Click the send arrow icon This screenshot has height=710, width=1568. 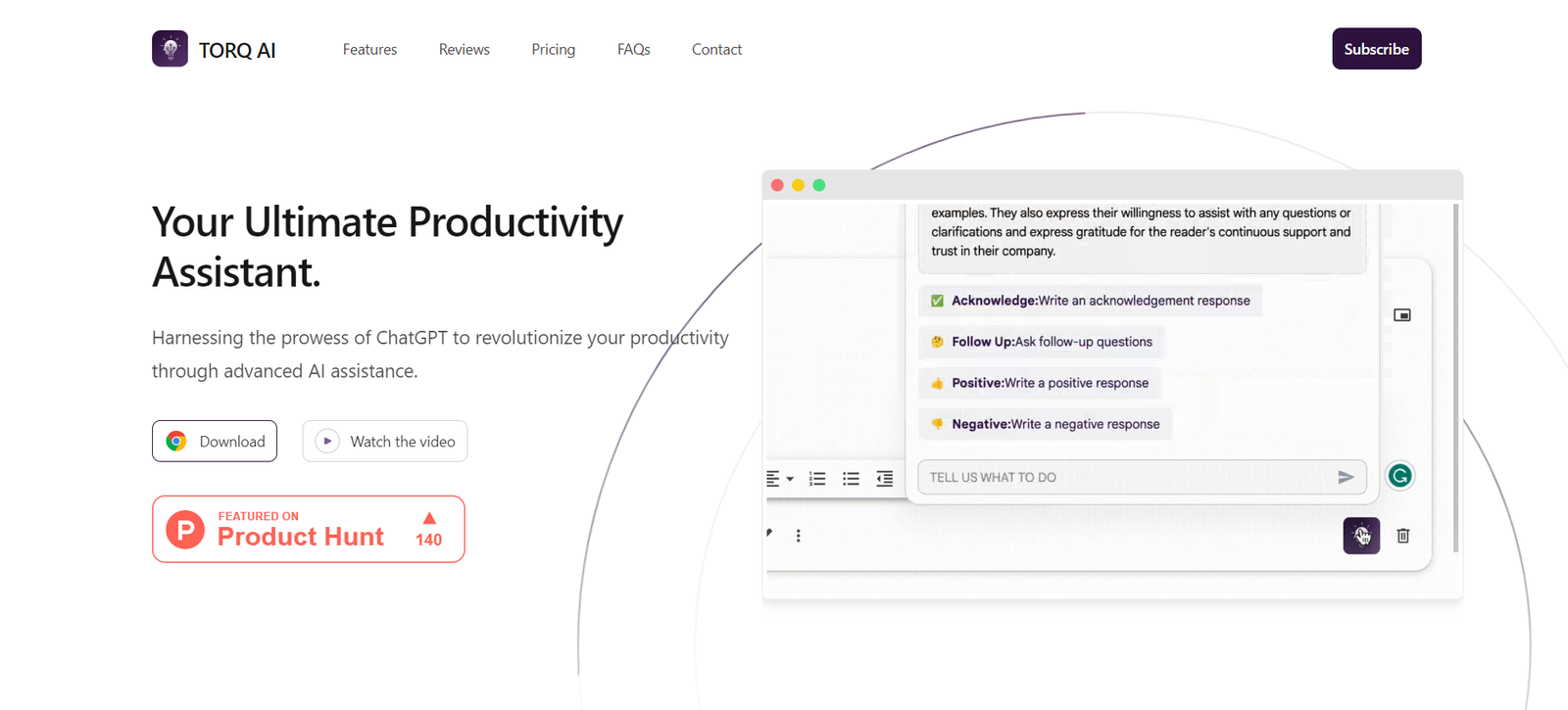point(1346,477)
